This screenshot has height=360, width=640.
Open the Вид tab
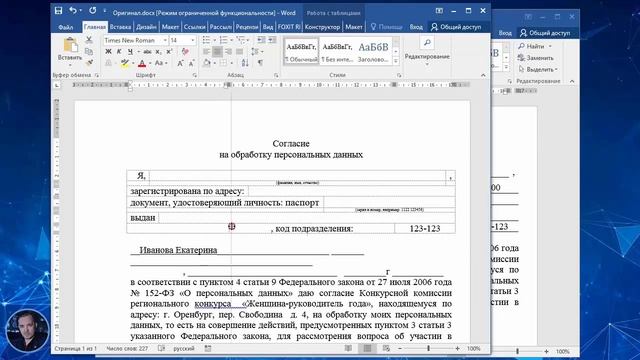(x=268, y=27)
